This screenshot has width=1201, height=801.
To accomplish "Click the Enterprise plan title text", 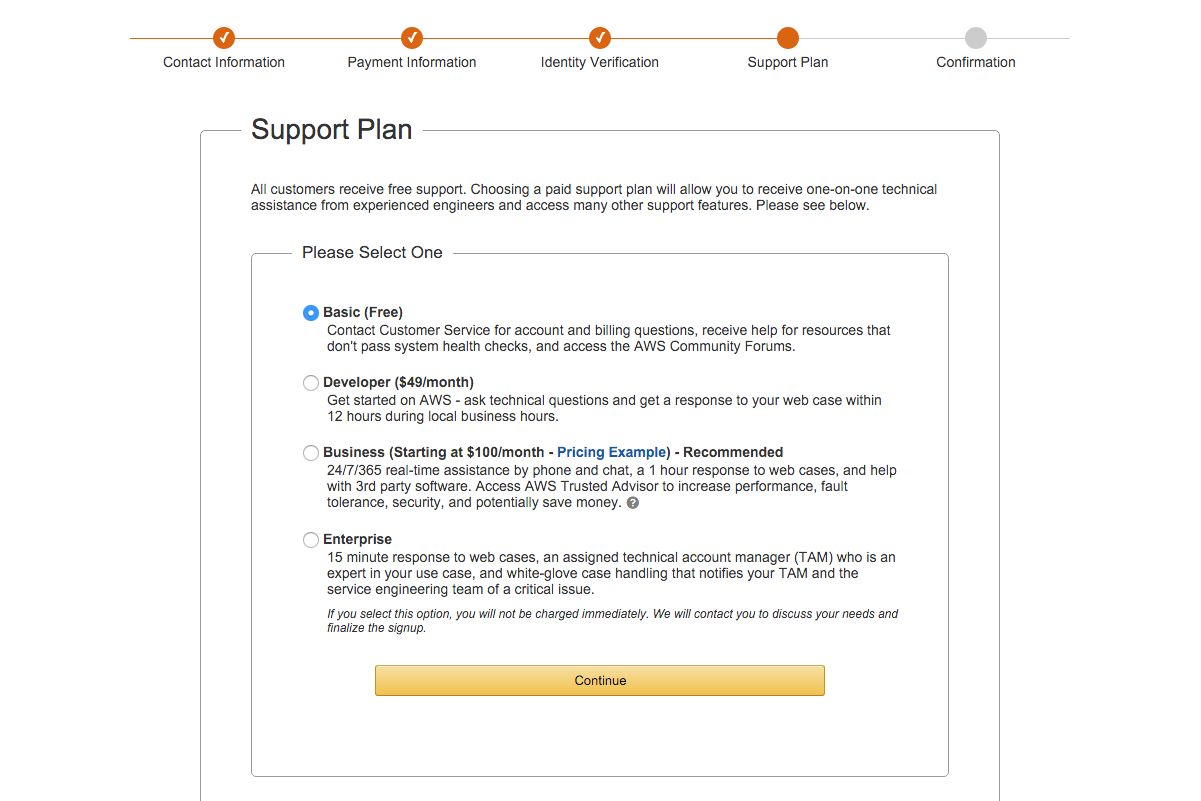I will click(x=357, y=539).
